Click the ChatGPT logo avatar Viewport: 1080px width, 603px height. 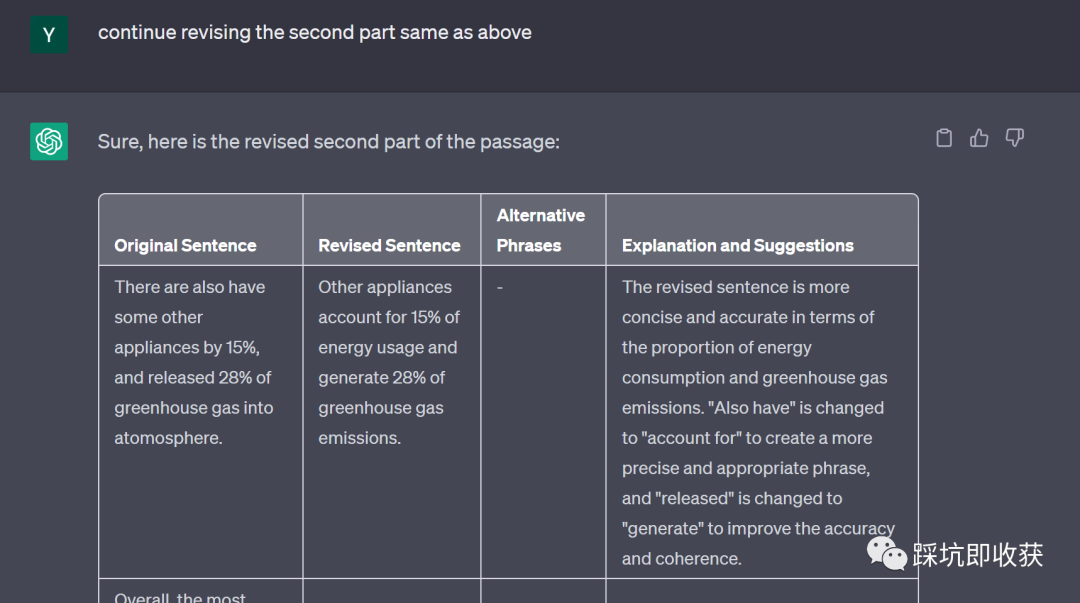pyautogui.click(x=49, y=142)
